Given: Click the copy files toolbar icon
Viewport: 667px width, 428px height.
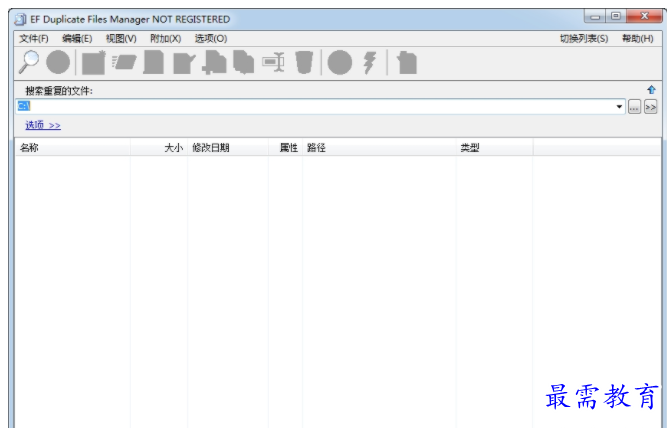Looking at the screenshot, I should (x=243, y=63).
